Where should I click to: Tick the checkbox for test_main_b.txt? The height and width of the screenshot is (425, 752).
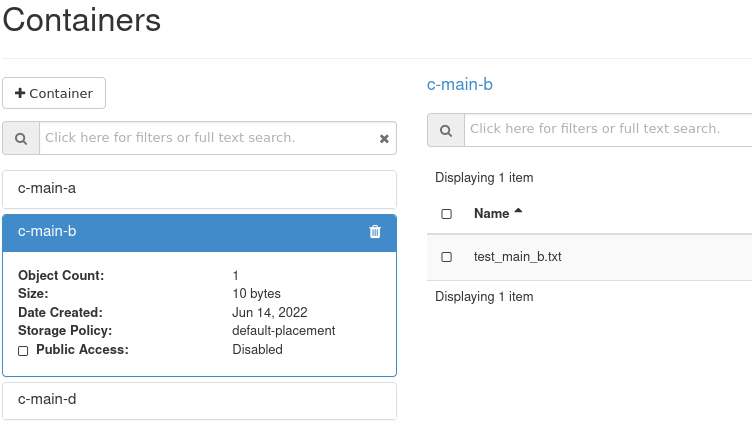tap(446, 257)
